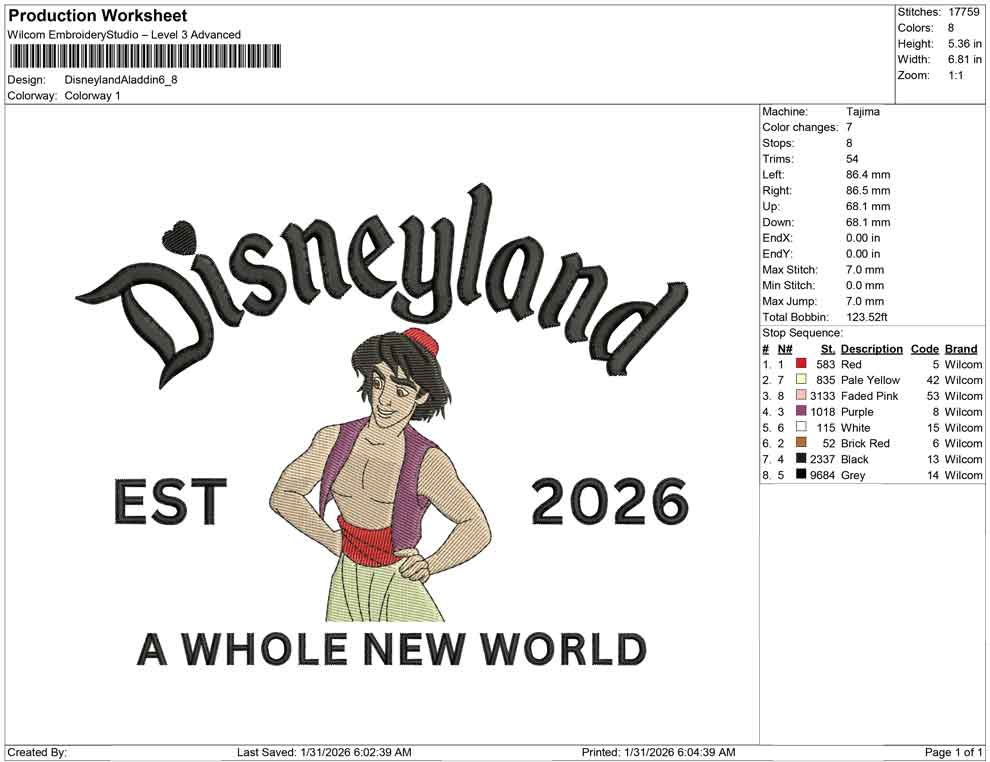Click the 'Code' column header
Viewport: 990px width, 762px height.
(924, 348)
